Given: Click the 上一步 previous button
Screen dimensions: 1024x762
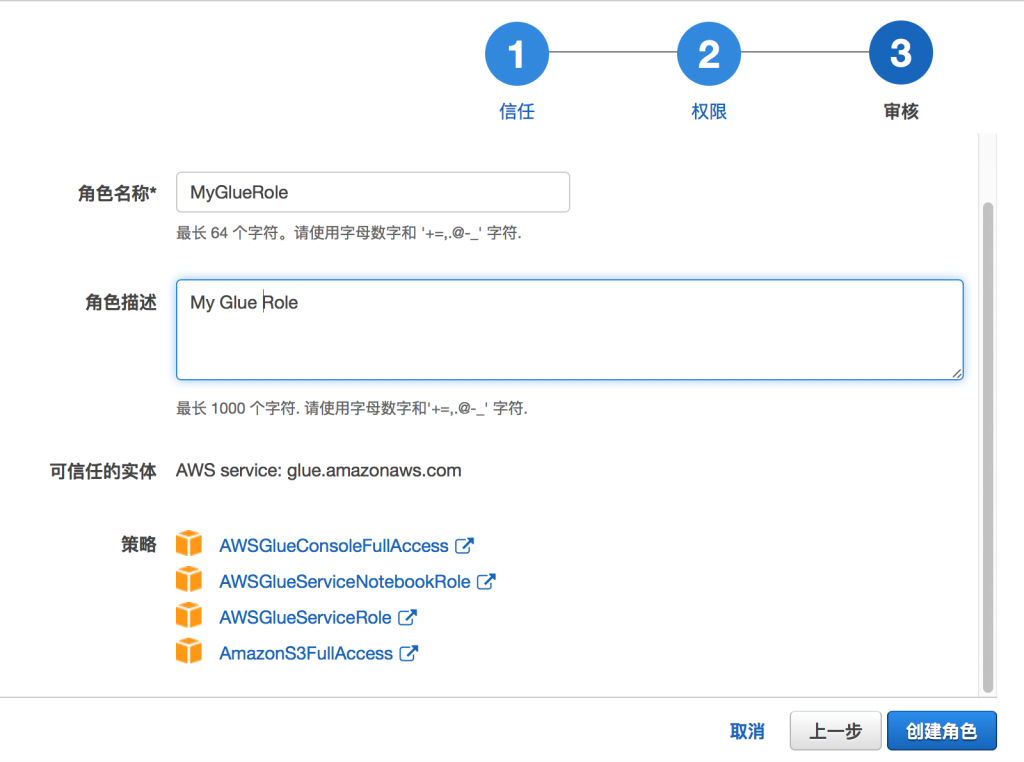Looking at the screenshot, I should [835, 731].
